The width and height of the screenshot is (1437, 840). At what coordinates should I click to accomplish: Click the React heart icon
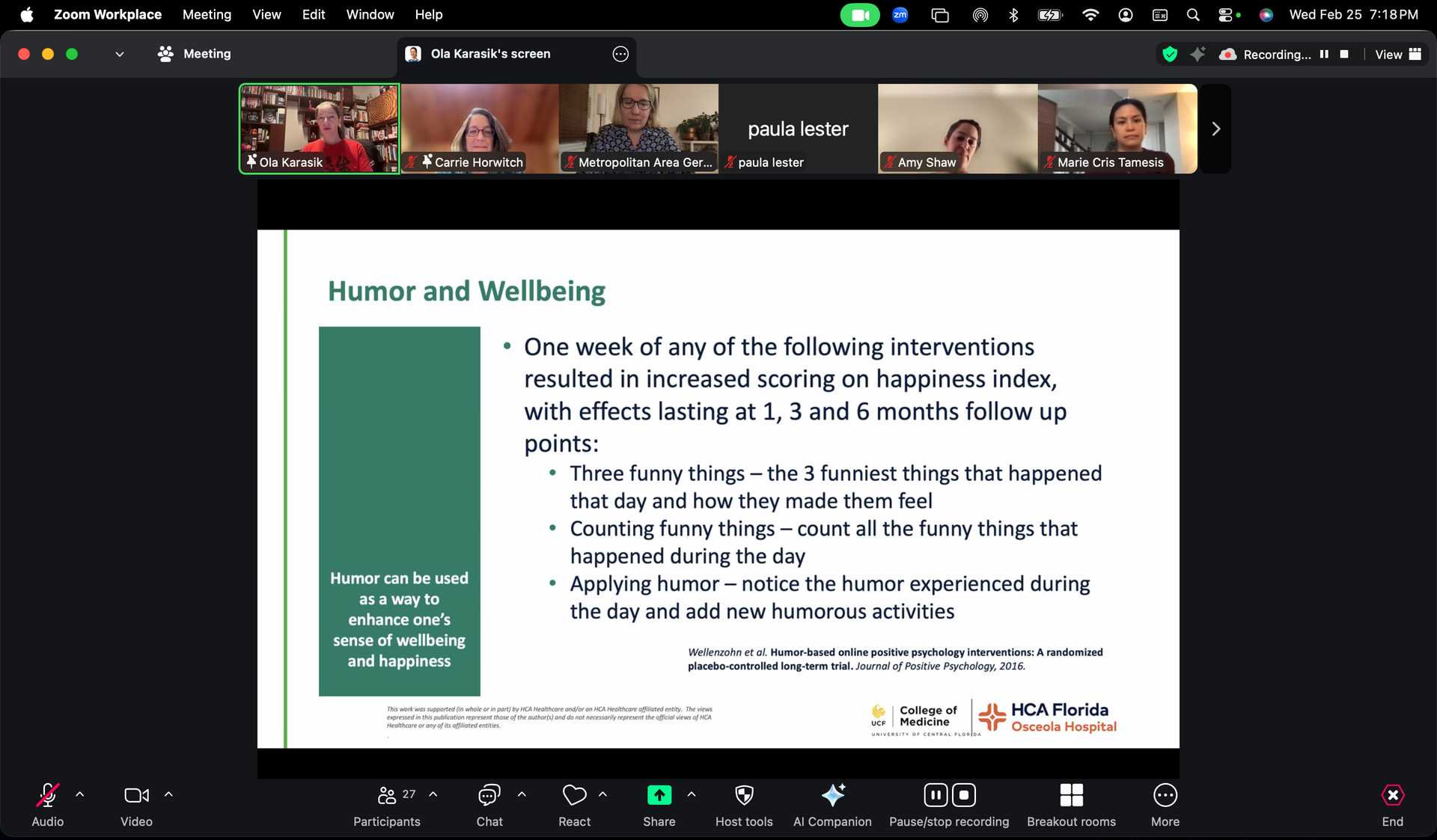[x=574, y=796]
